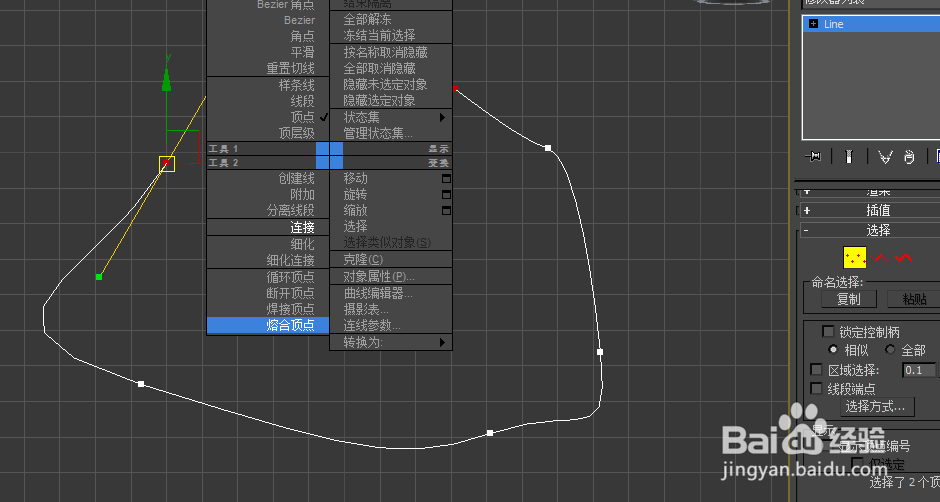Click the Y axis arrow of move gizmo
The image size is (940, 502).
(167, 78)
